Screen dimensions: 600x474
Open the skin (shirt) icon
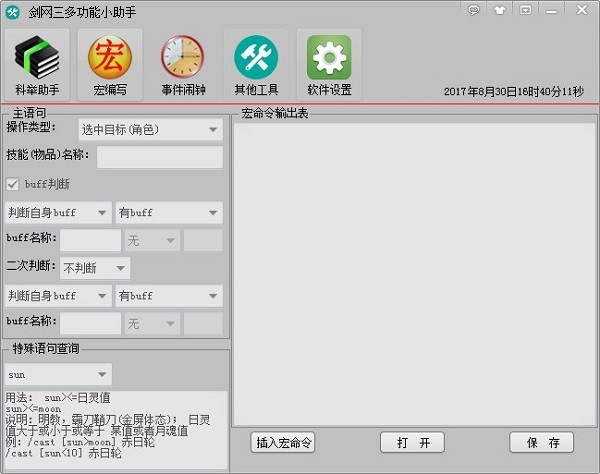pos(500,10)
